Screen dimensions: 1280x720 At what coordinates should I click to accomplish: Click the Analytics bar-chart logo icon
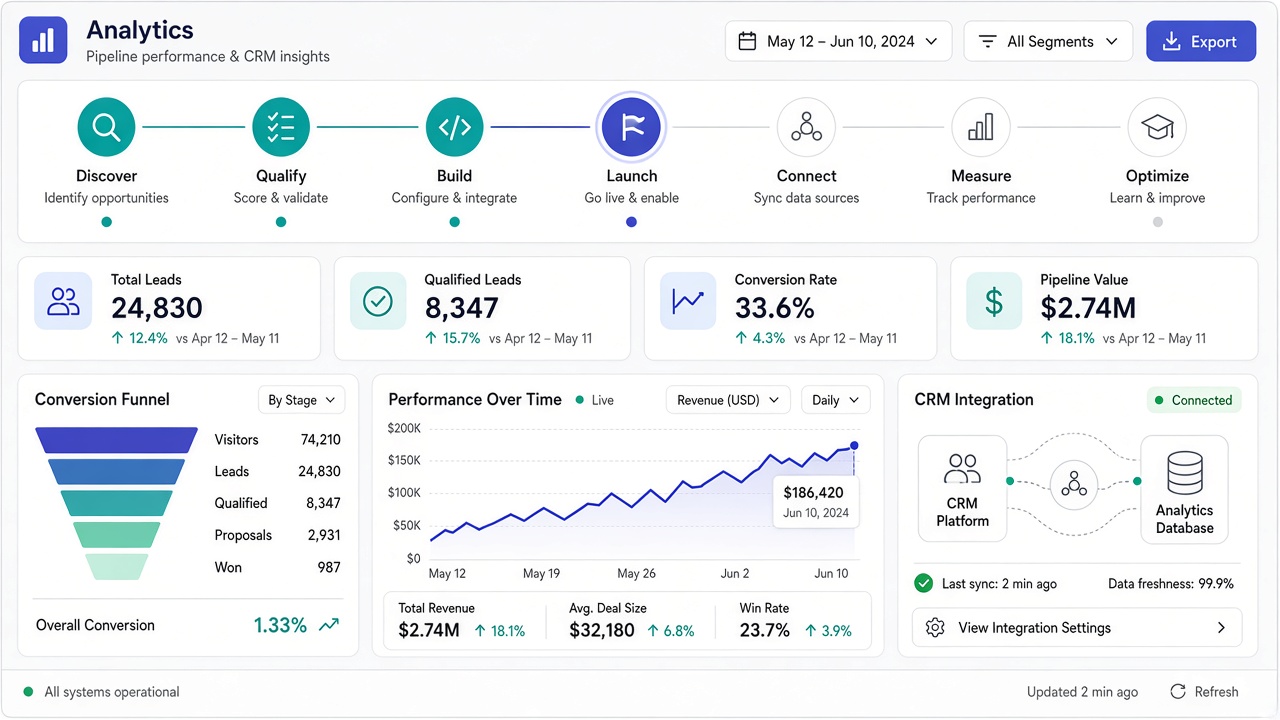(43, 40)
